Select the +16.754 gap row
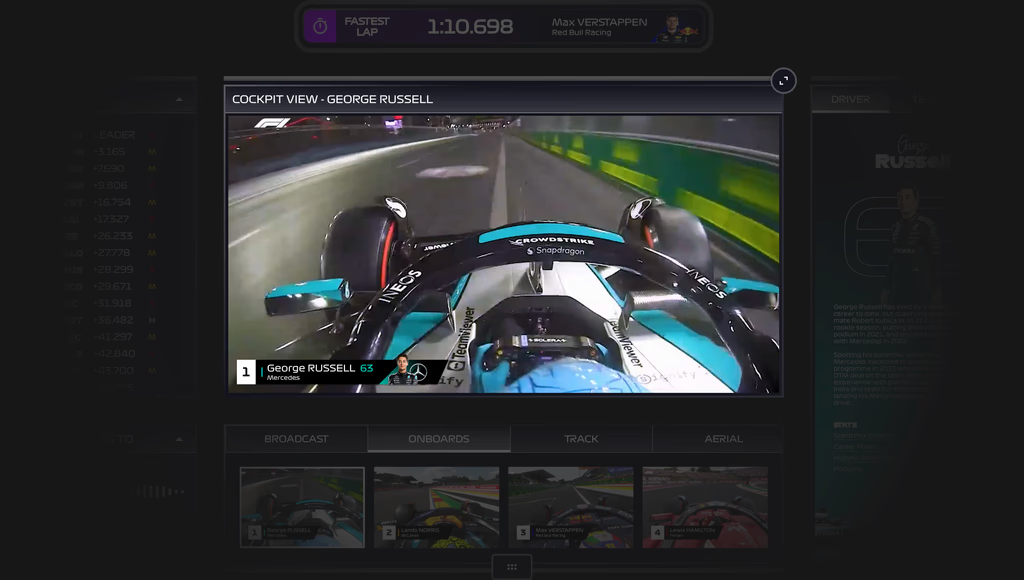1024x580 pixels. [113, 202]
